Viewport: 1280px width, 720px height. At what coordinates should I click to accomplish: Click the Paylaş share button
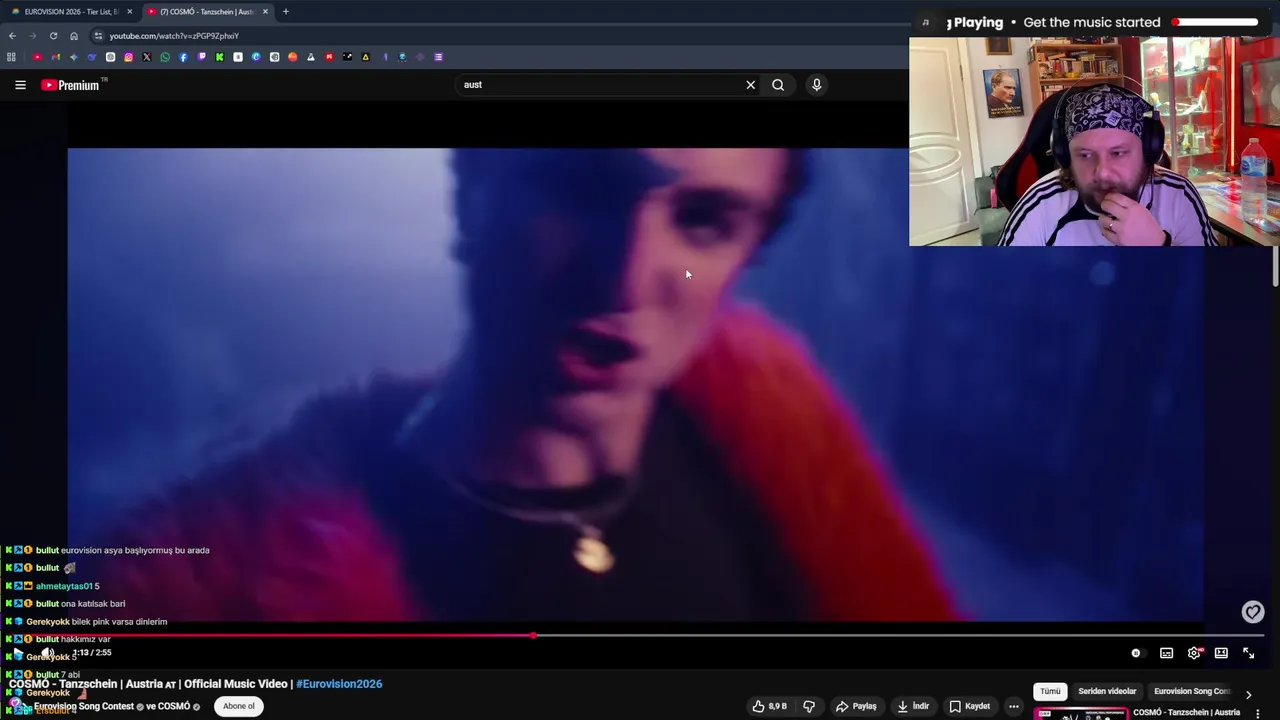[x=856, y=706]
